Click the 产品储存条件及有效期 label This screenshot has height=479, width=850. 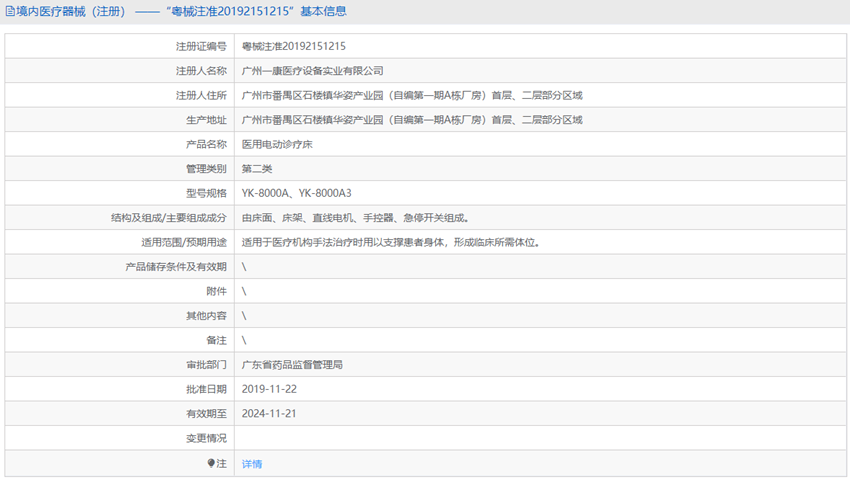coord(176,267)
